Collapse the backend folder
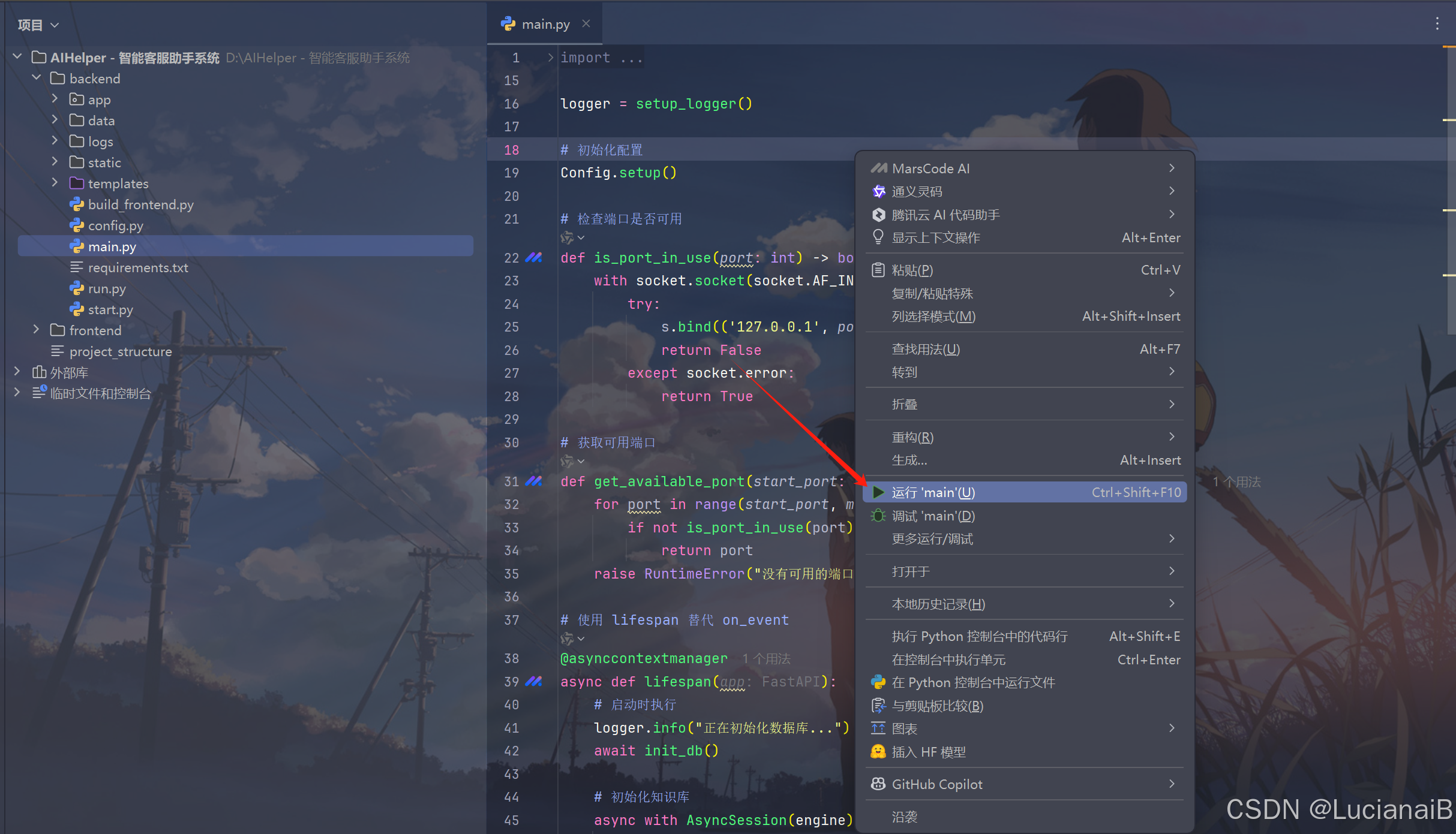The height and width of the screenshot is (834, 1456). point(36,78)
